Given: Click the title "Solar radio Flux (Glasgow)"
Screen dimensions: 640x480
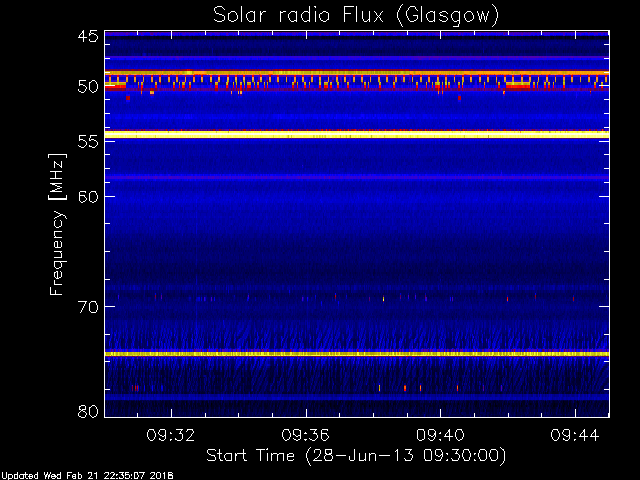Looking at the screenshot, I should click(x=356, y=16).
